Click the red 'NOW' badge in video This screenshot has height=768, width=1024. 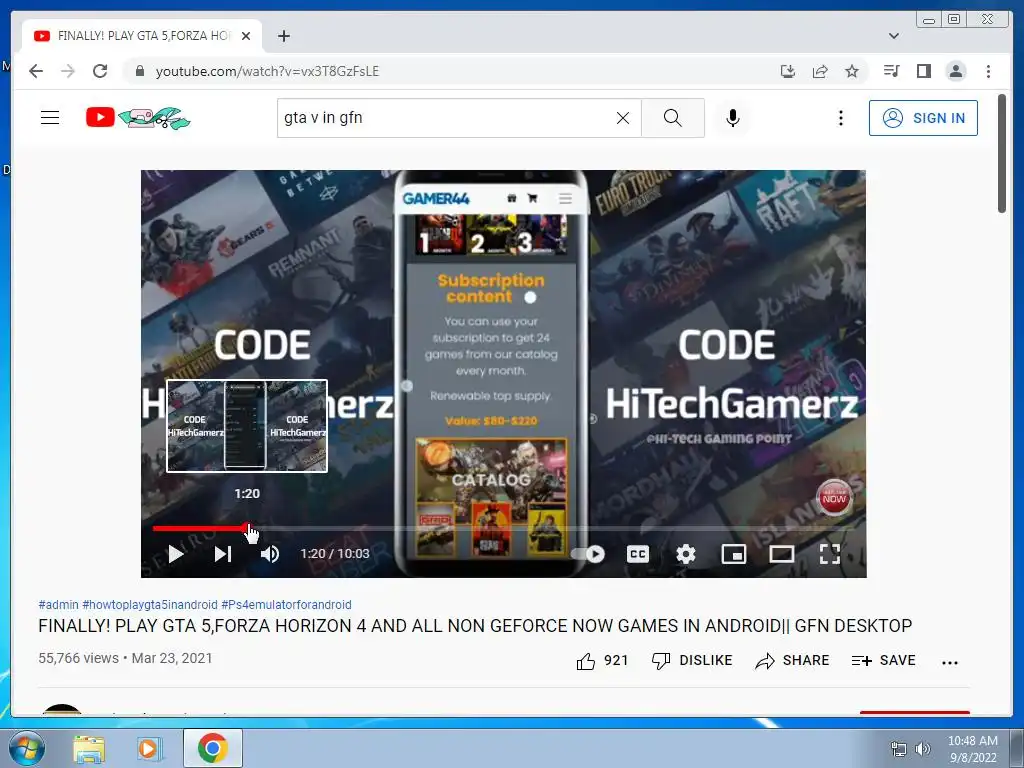[834, 498]
